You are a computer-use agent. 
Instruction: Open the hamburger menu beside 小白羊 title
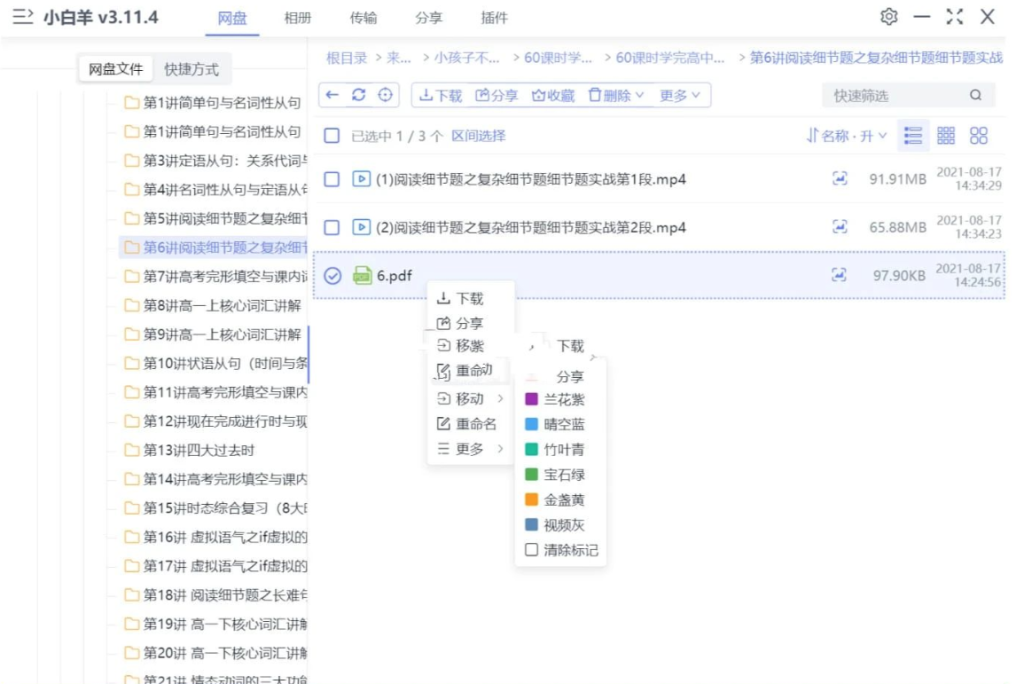tap(22, 16)
